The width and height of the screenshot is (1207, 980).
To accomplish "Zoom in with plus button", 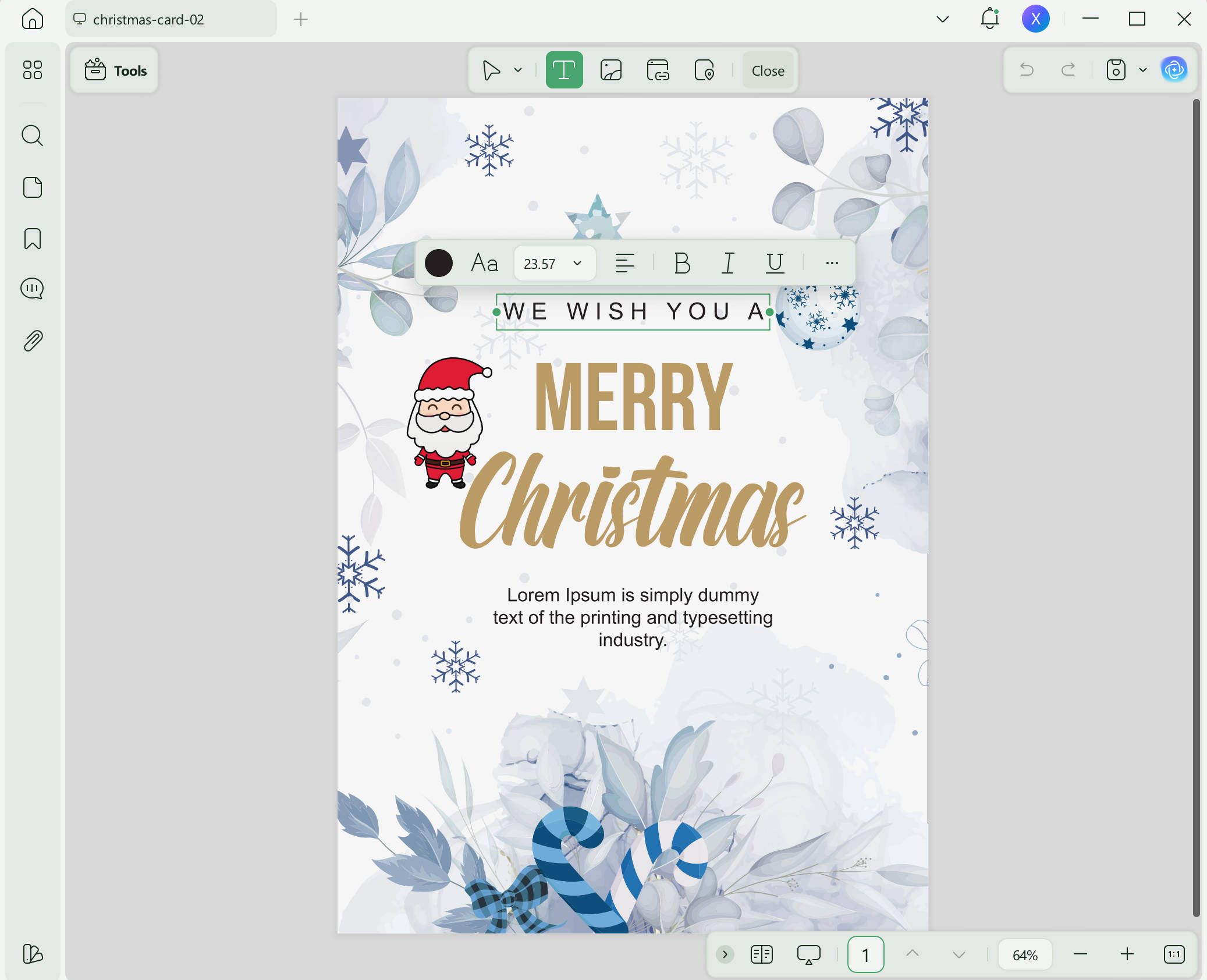I will point(1127,954).
